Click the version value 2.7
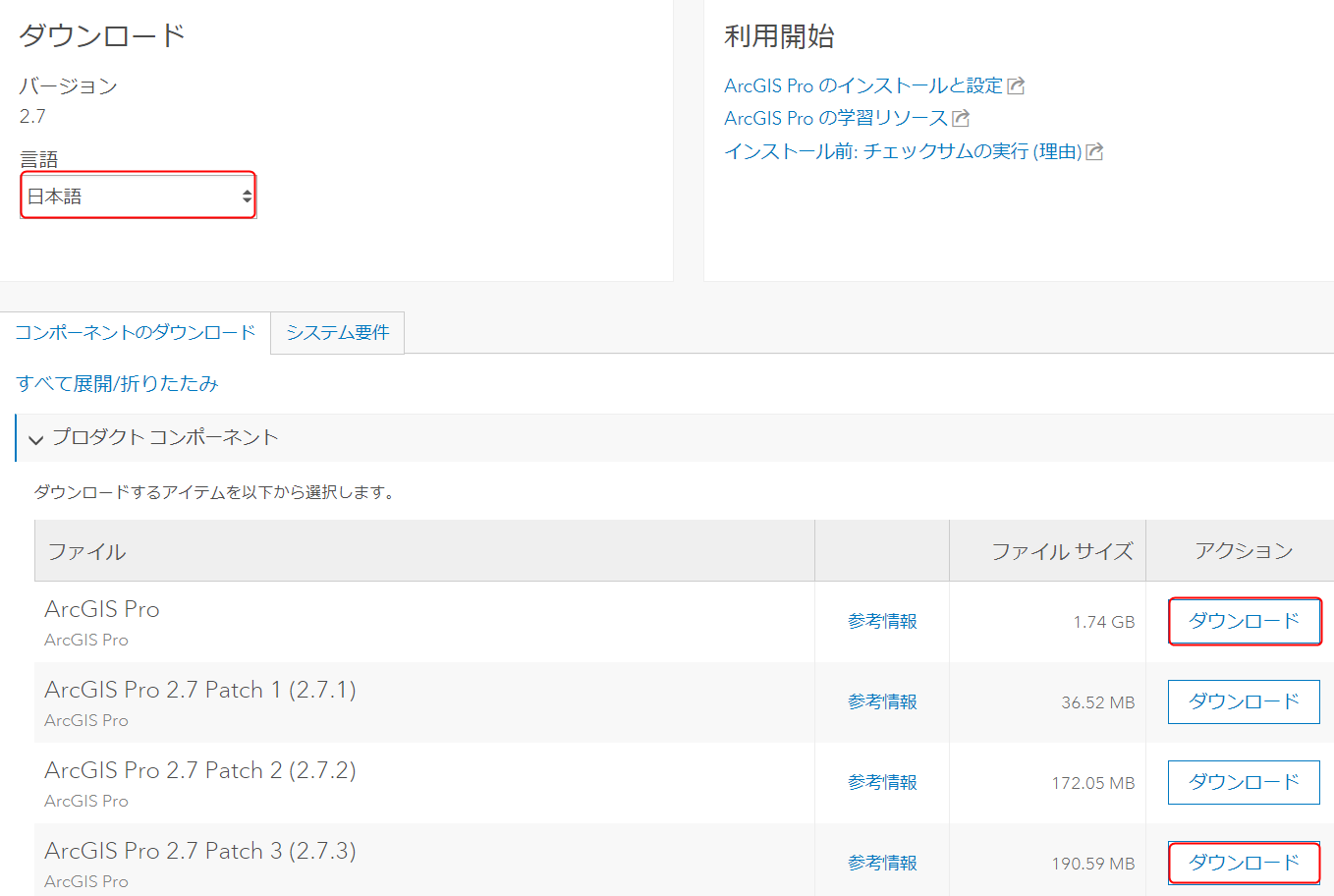The height and width of the screenshot is (896, 1334). (x=32, y=116)
